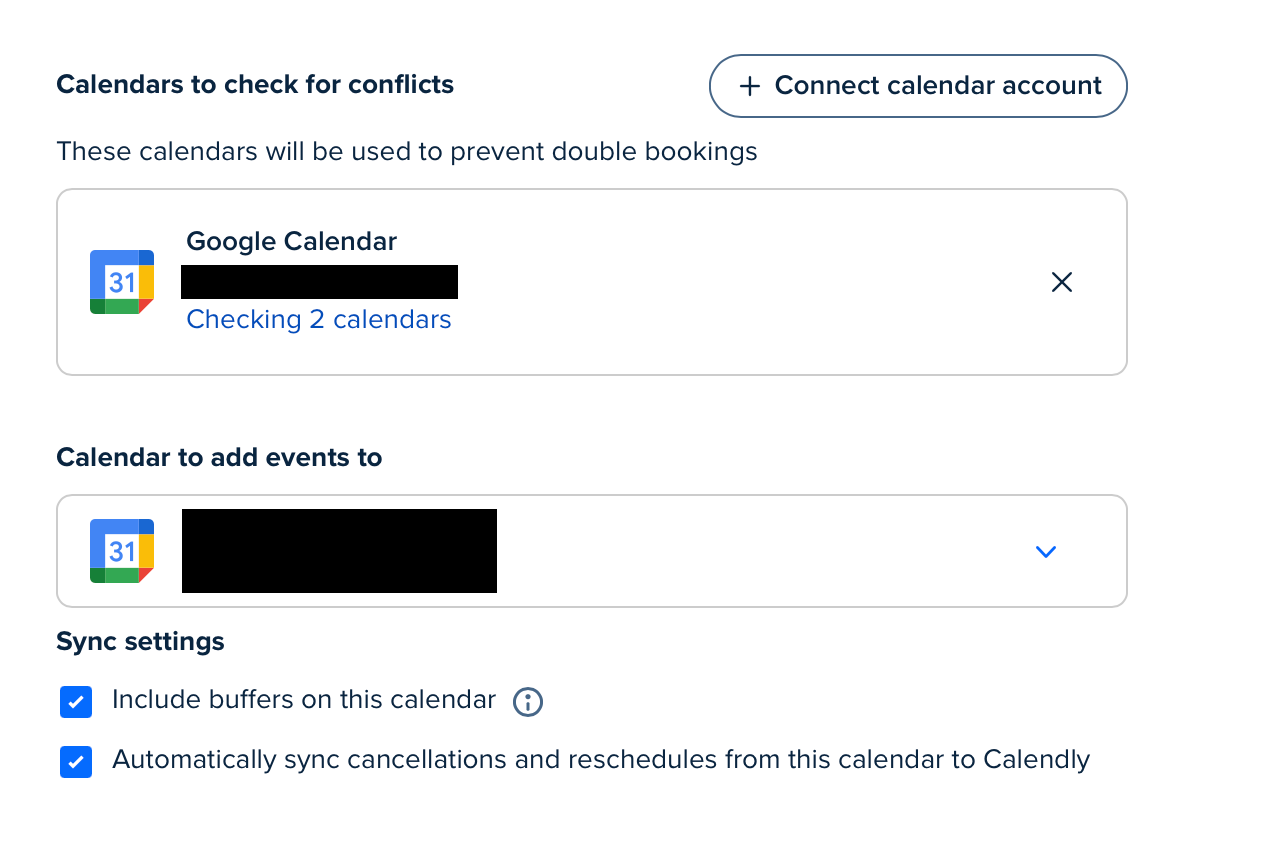Click the Connect calendar account button
Screen dimensions: 1262x842
coord(918,86)
